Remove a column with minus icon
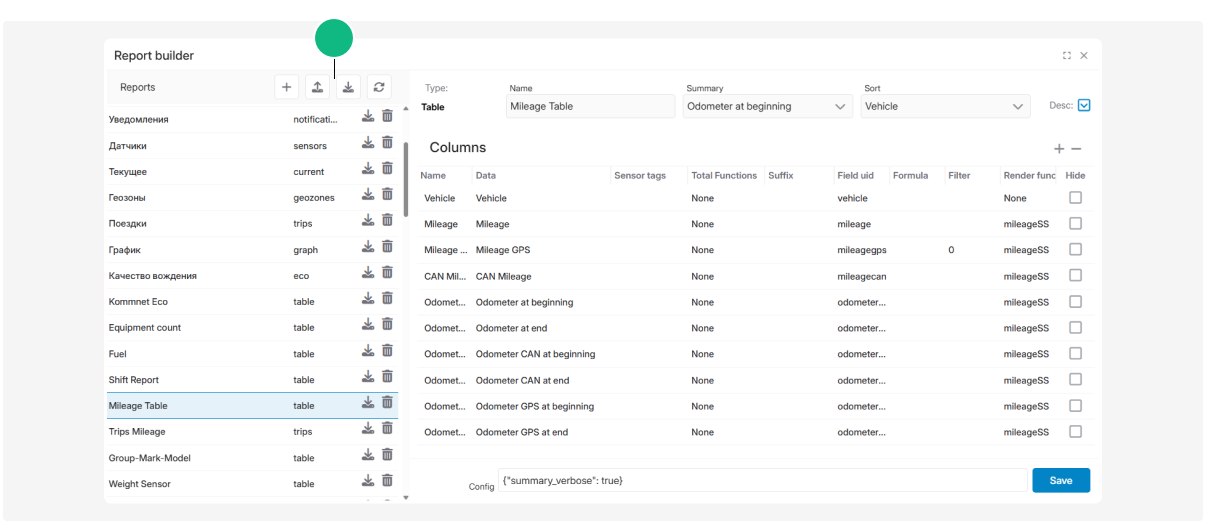This screenshot has height=524, width=1206. coord(1076,149)
